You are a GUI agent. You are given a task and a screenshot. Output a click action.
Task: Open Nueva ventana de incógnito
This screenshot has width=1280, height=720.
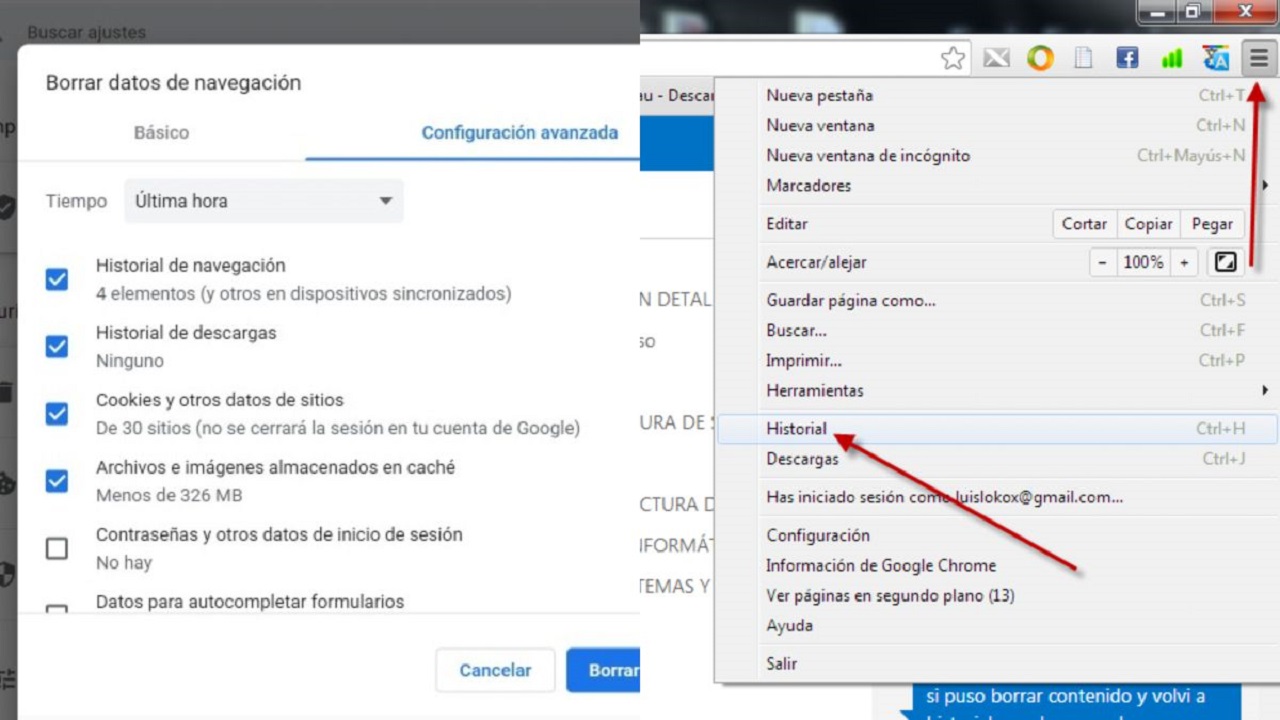868,155
